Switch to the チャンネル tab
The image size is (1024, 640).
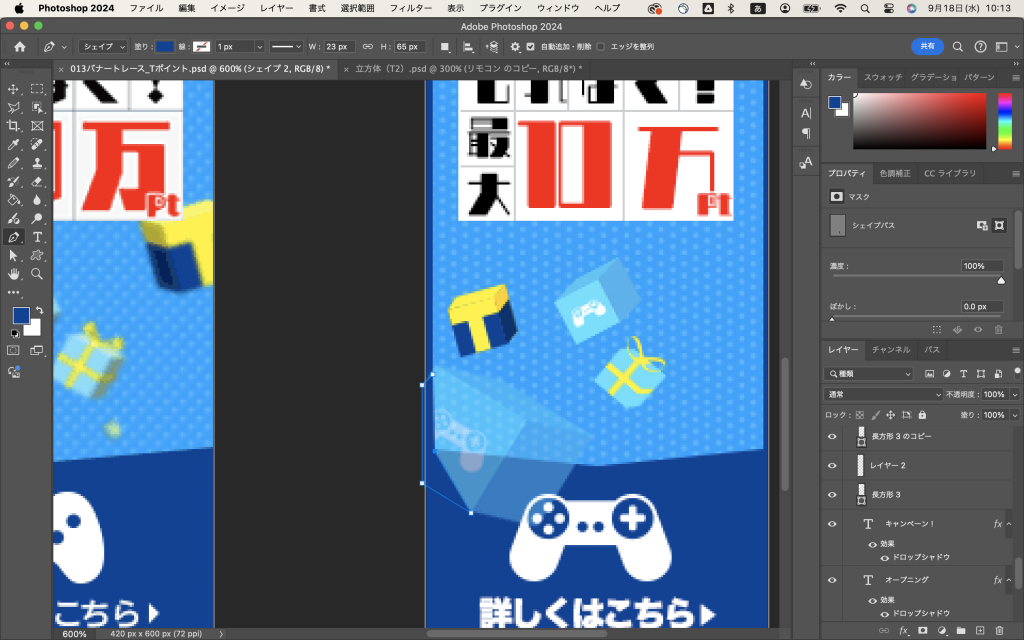890,350
